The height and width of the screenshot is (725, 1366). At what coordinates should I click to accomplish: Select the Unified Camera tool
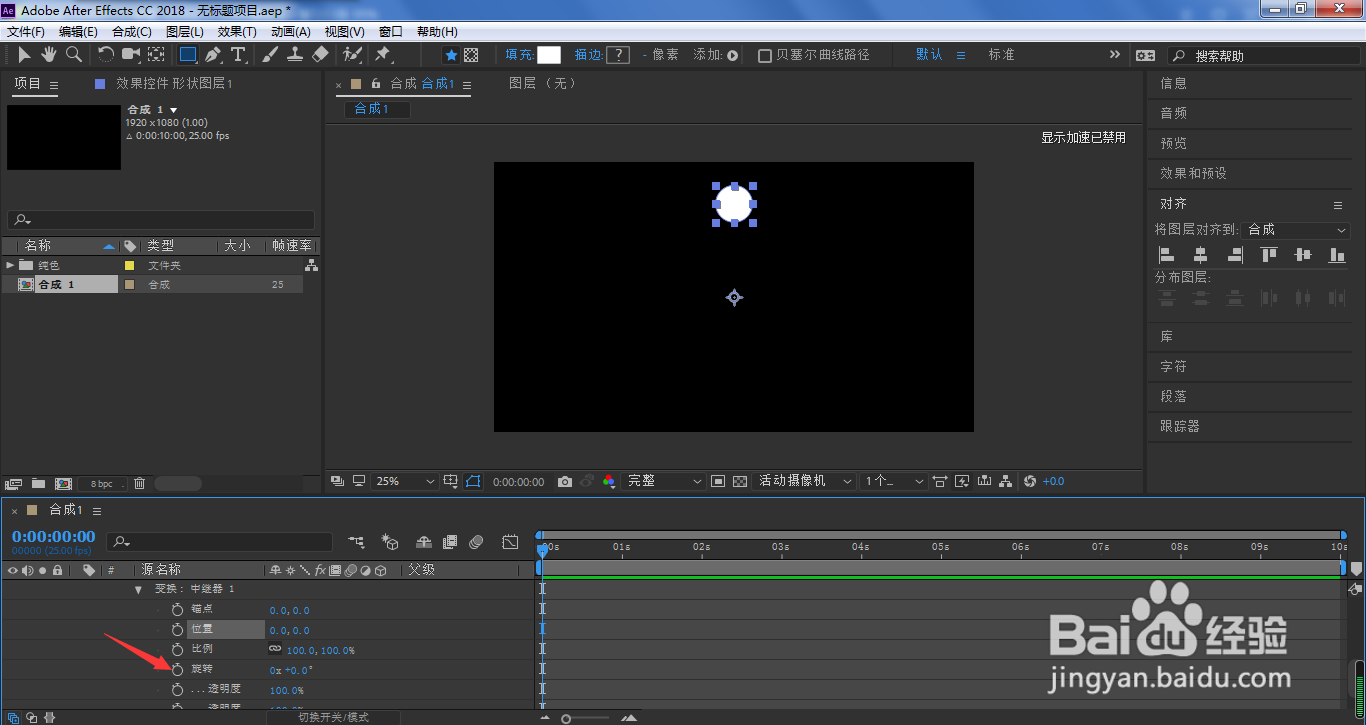(131, 54)
